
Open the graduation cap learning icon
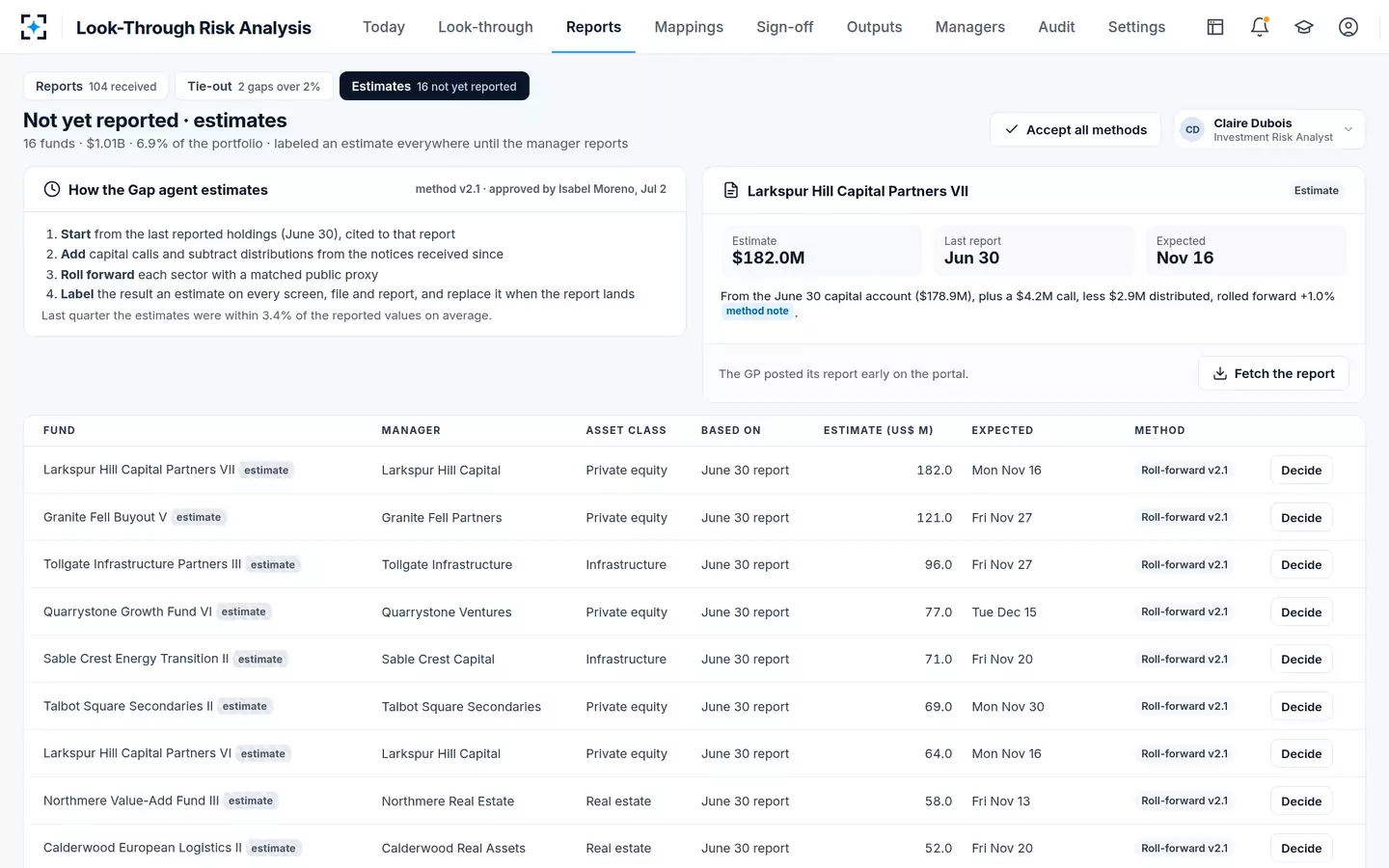click(x=1304, y=27)
